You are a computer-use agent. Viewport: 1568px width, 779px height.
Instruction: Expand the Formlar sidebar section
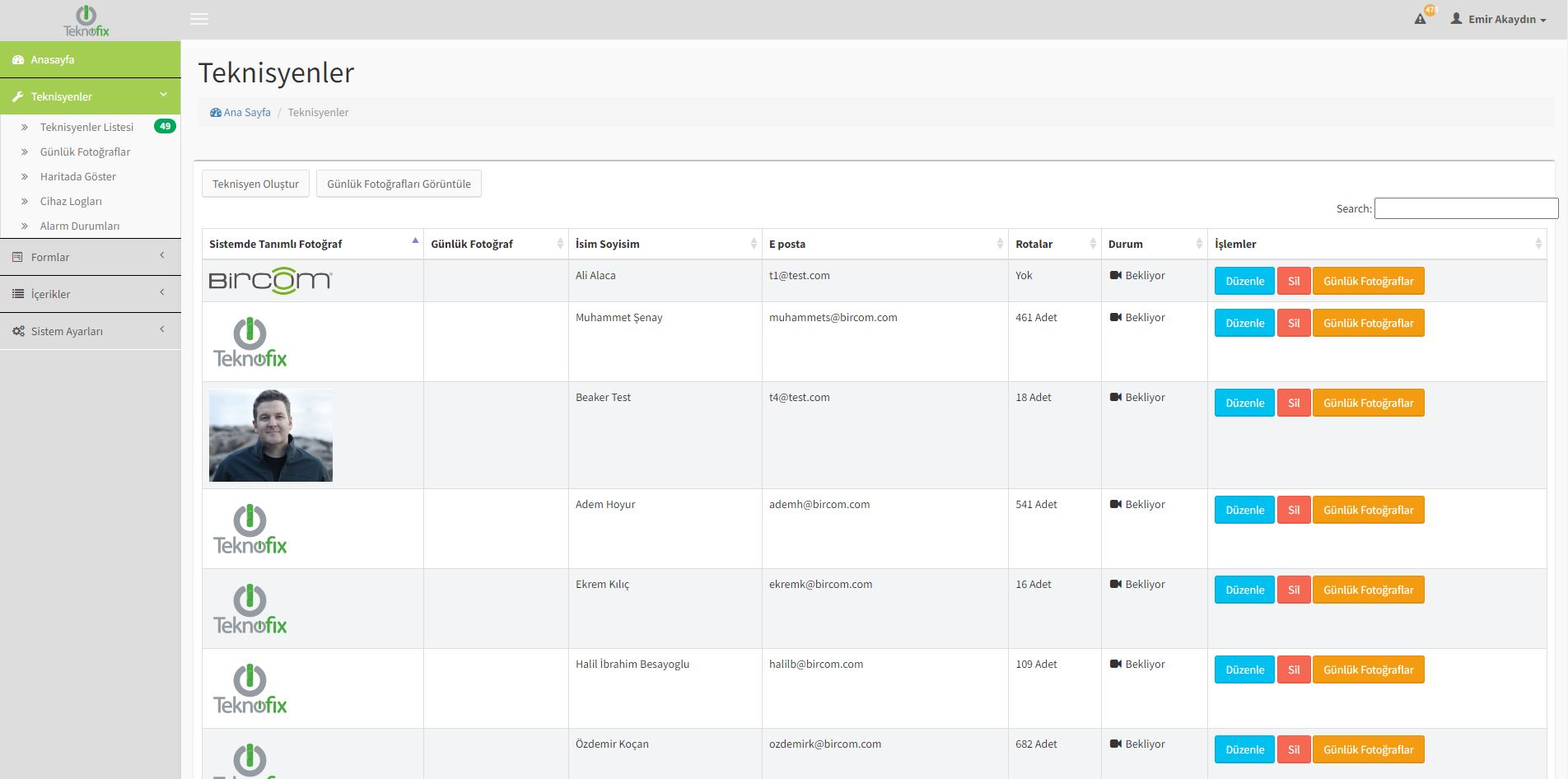click(90, 257)
